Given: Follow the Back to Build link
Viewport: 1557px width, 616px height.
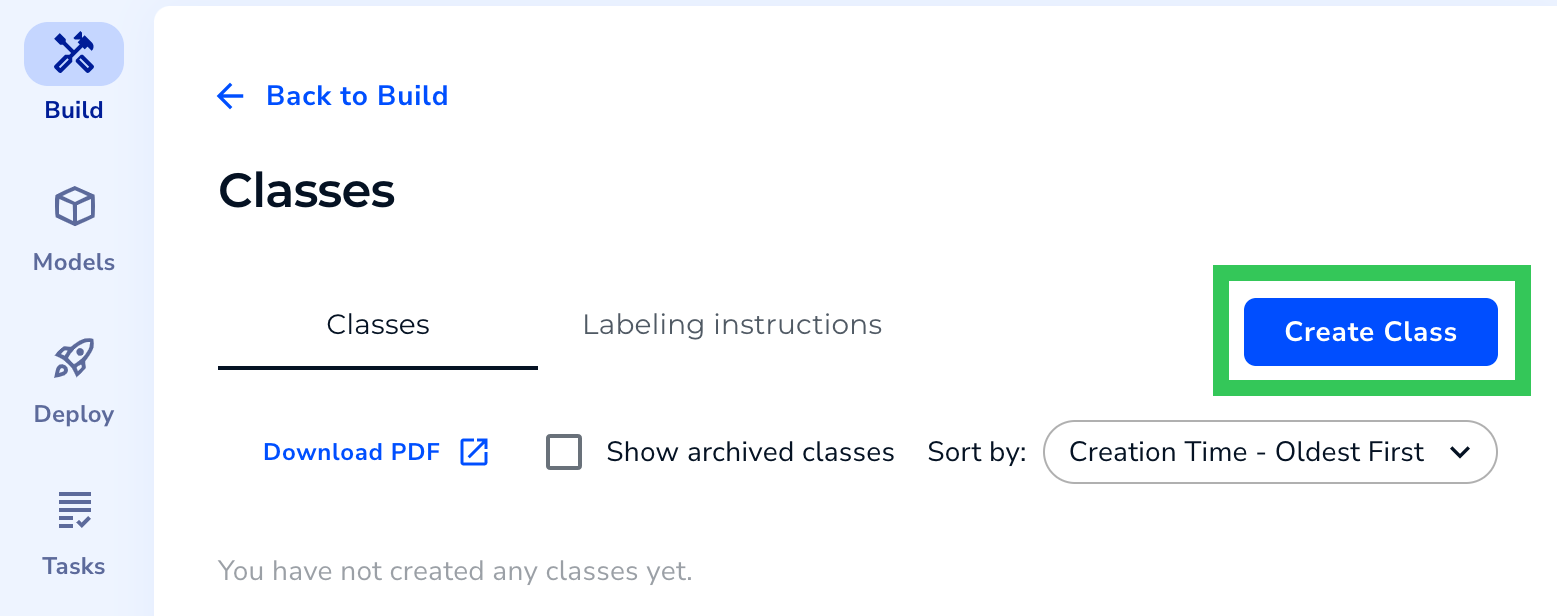Looking at the screenshot, I should (356, 95).
